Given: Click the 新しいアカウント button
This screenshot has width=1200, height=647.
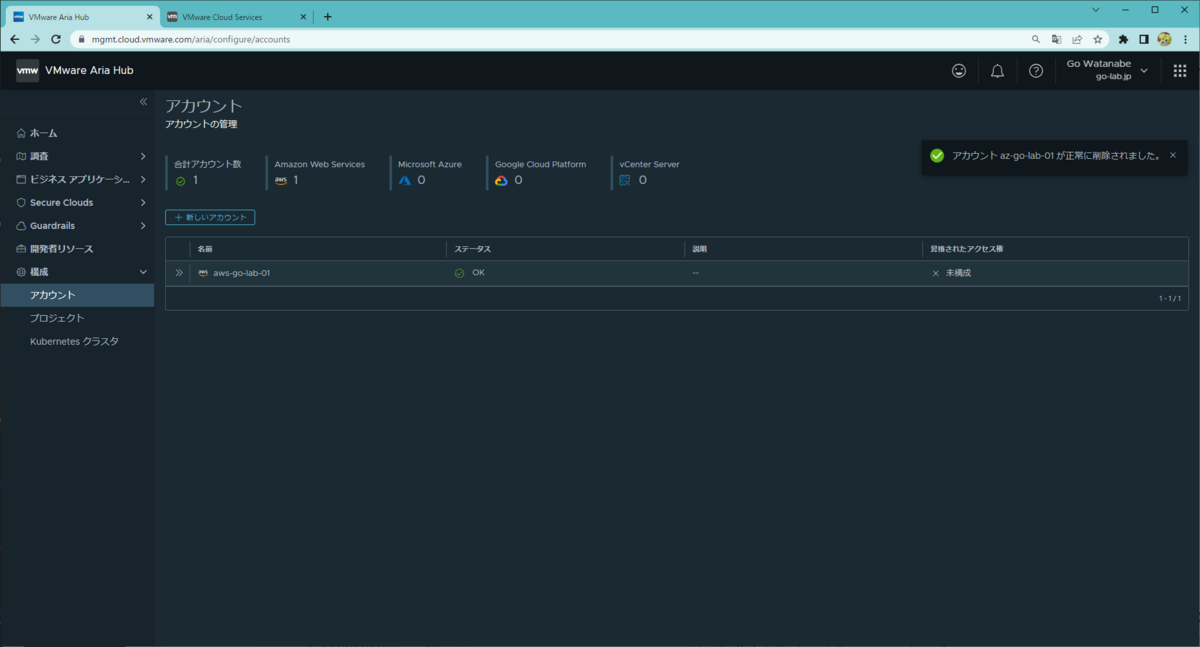Looking at the screenshot, I should [x=210, y=217].
